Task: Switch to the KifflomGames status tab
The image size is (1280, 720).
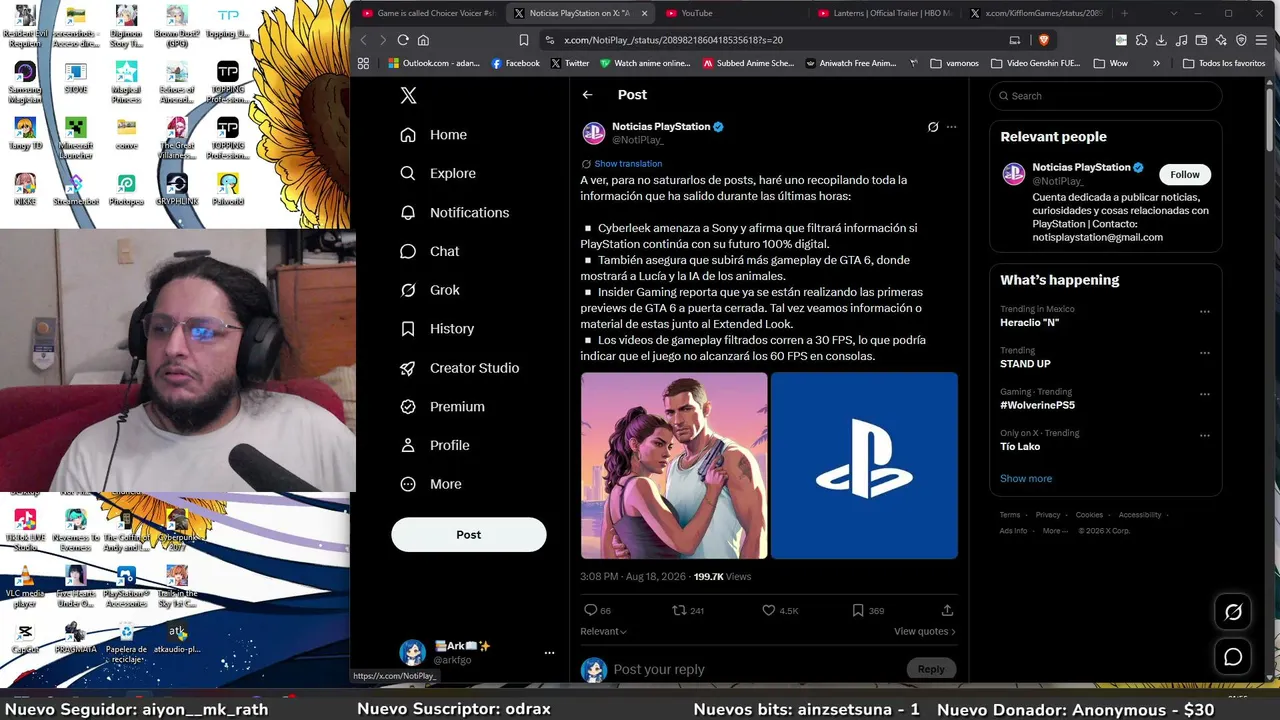Action: pos(1035,13)
